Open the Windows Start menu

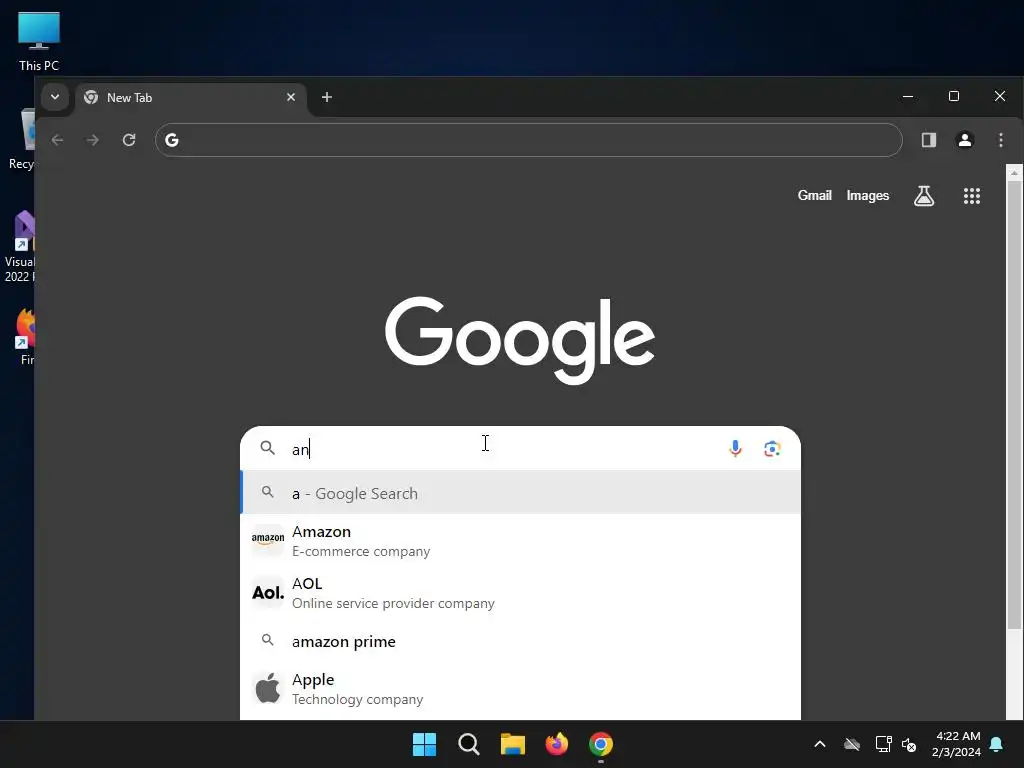424,744
